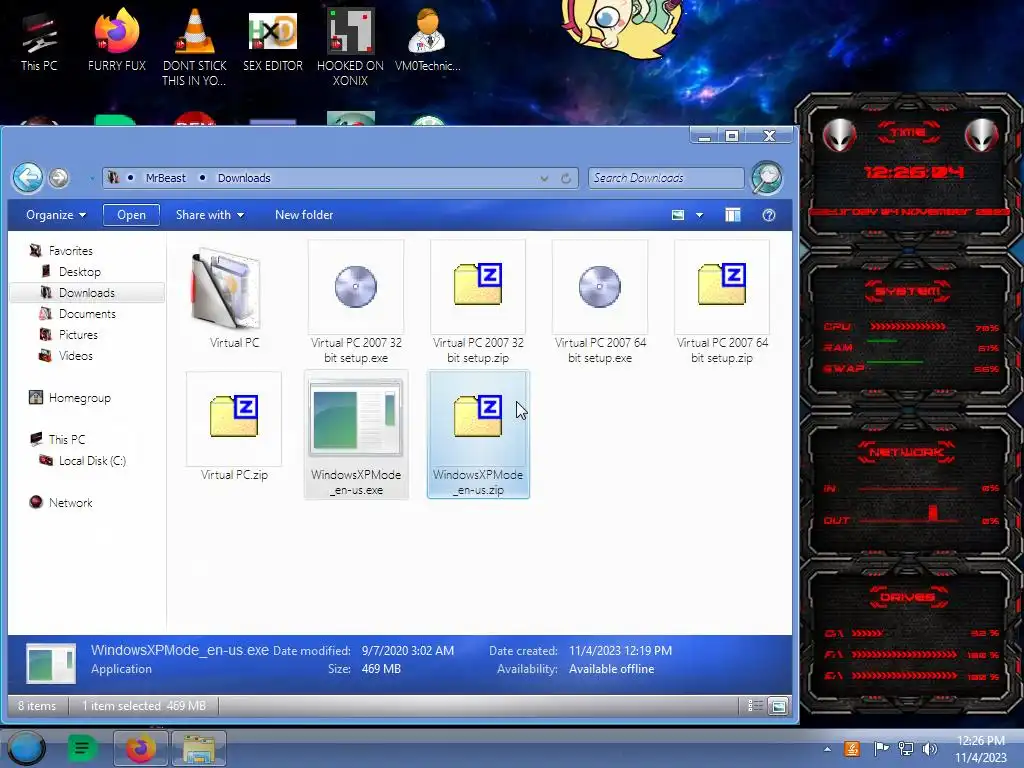Click the Search Downloads field
Screen dimensions: 1024x768
pos(666,178)
